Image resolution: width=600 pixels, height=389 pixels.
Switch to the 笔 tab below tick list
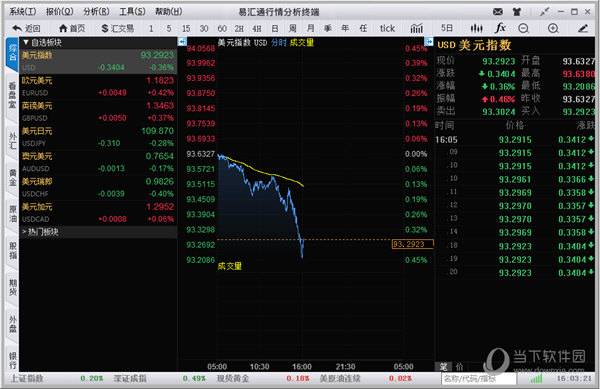443,366
